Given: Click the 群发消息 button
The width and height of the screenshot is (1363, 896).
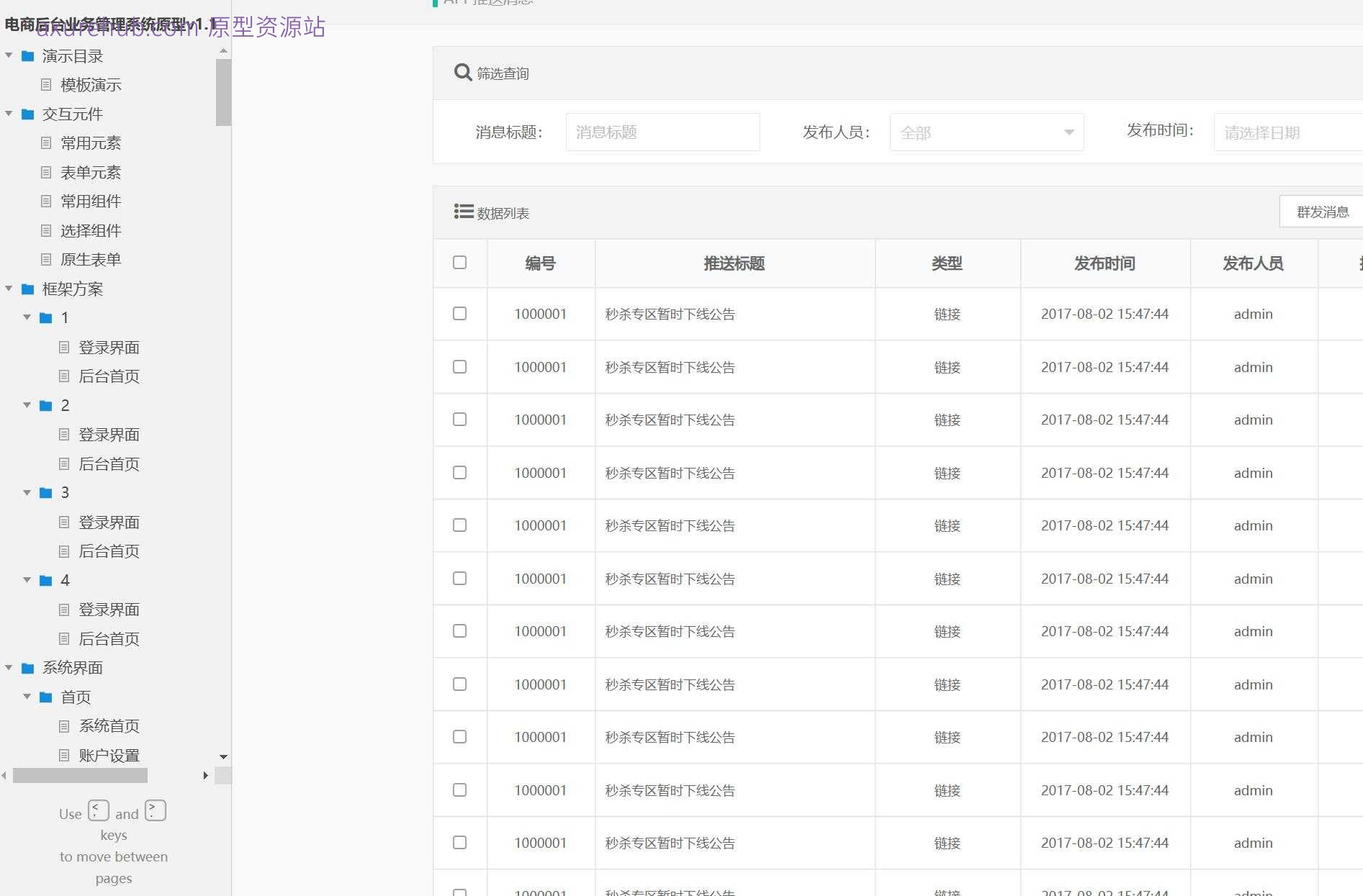Looking at the screenshot, I should coord(1322,212).
